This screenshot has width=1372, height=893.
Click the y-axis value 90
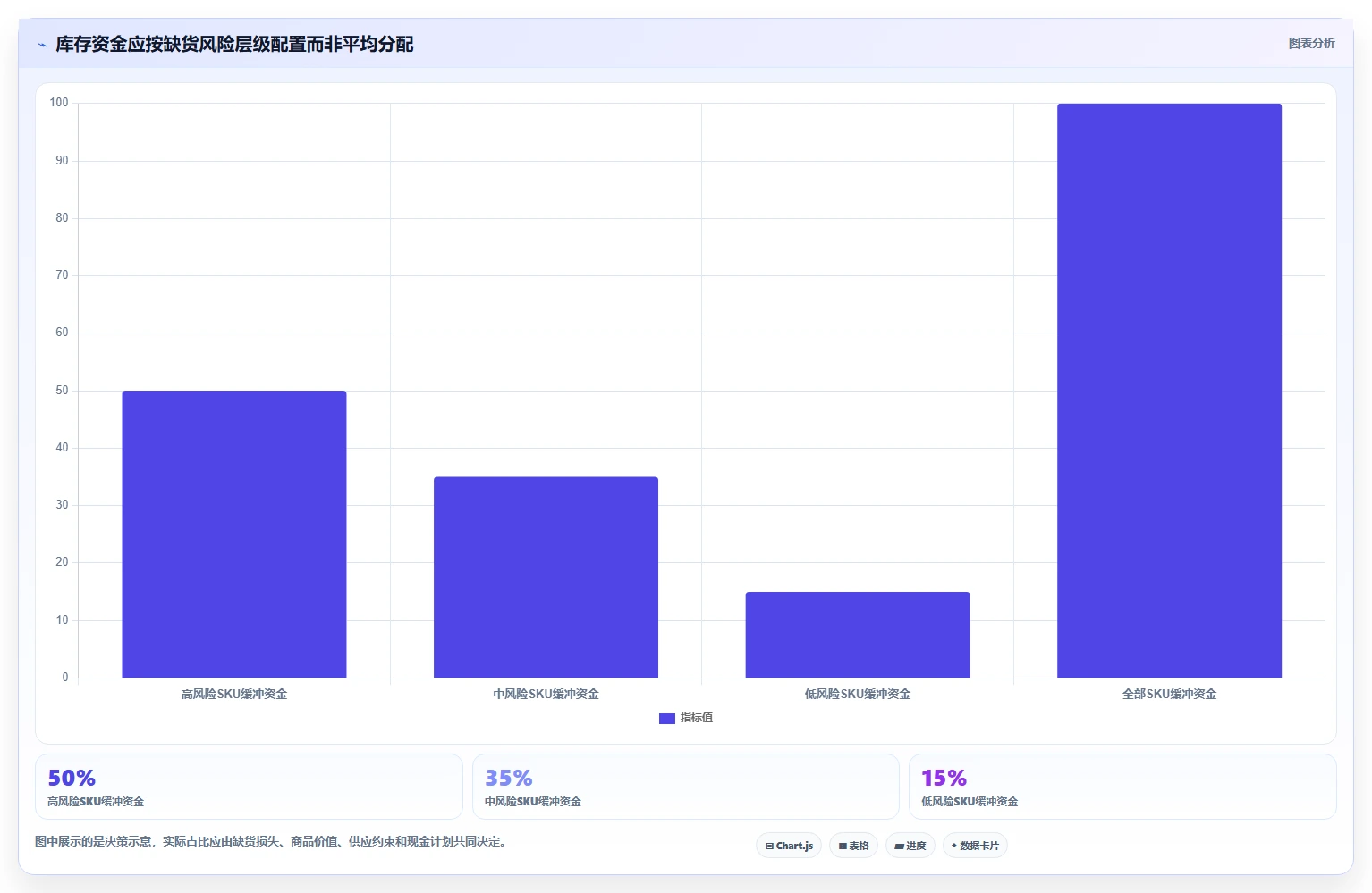point(62,161)
